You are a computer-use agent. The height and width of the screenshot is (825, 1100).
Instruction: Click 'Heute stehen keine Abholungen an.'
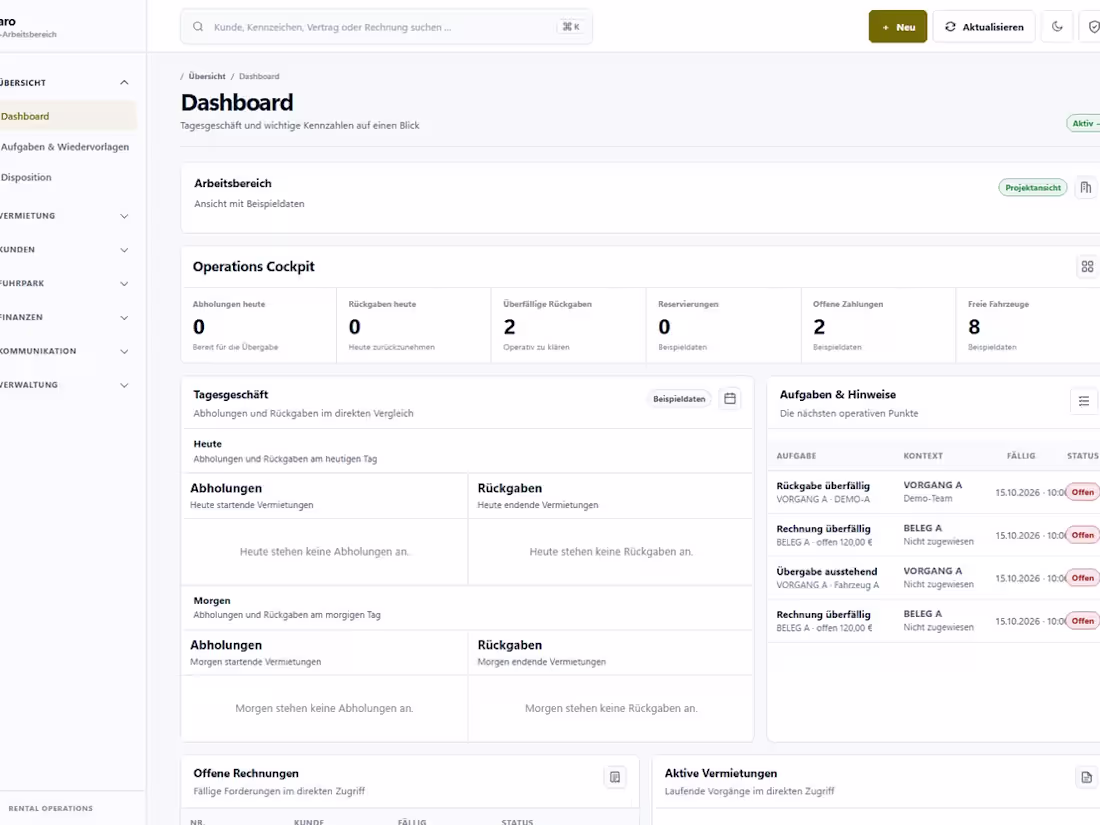click(x=324, y=552)
